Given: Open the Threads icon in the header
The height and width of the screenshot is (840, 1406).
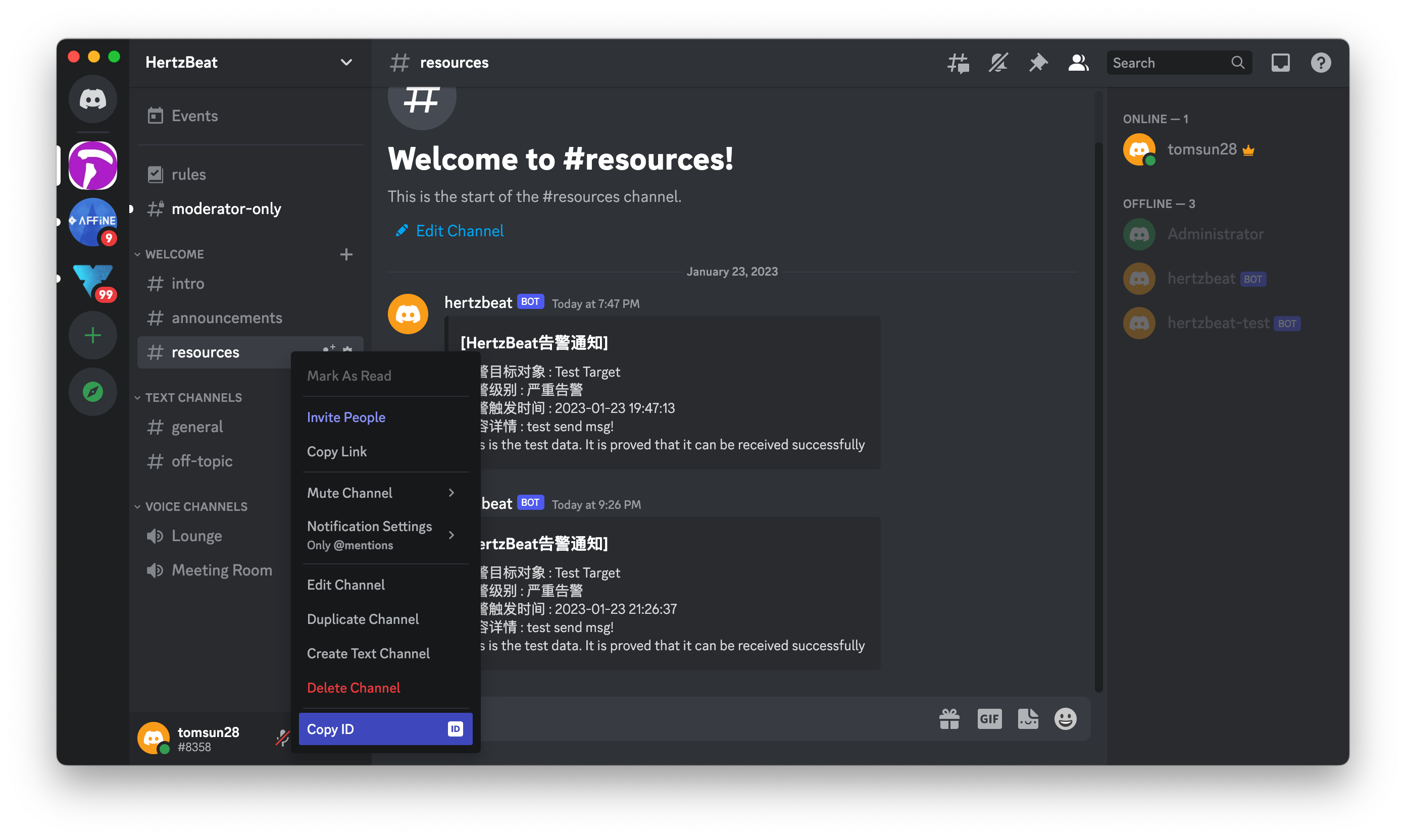Looking at the screenshot, I should (958, 63).
